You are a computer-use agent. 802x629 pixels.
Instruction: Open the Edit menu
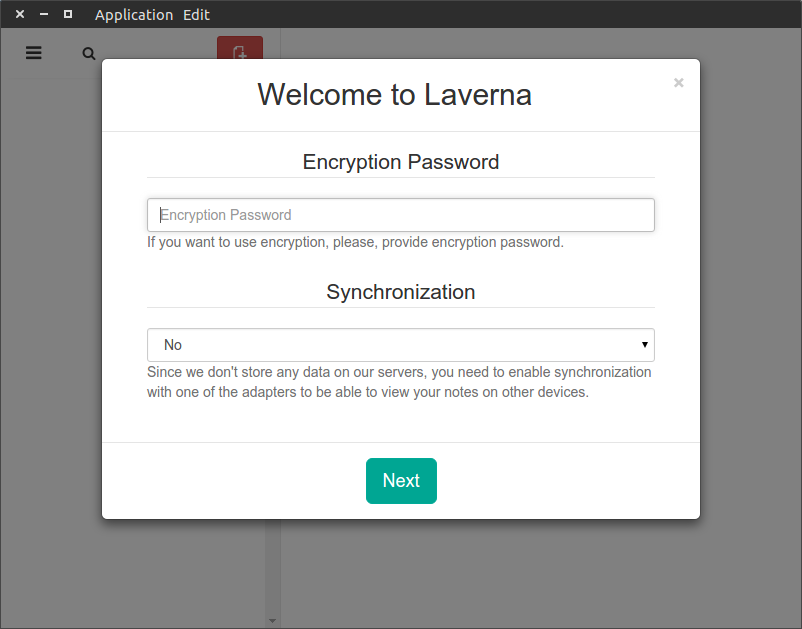pyautogui.click(x=196, y=15)
